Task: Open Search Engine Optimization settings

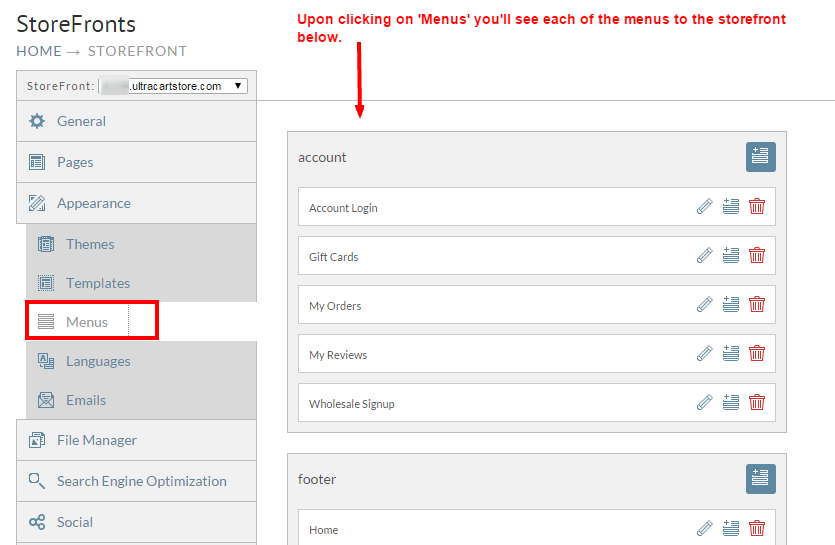Action: [136, 481]
